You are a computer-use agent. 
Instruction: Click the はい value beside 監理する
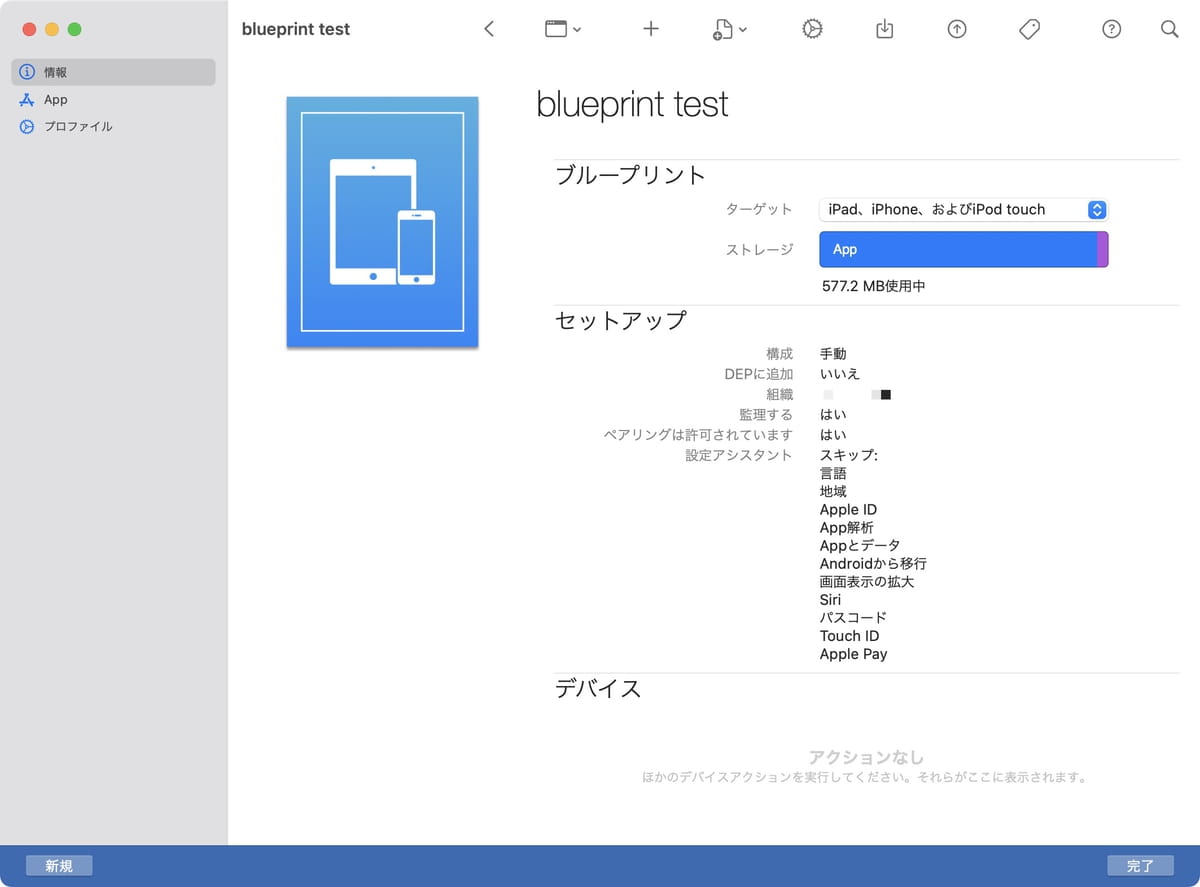(x=833, y=414)
